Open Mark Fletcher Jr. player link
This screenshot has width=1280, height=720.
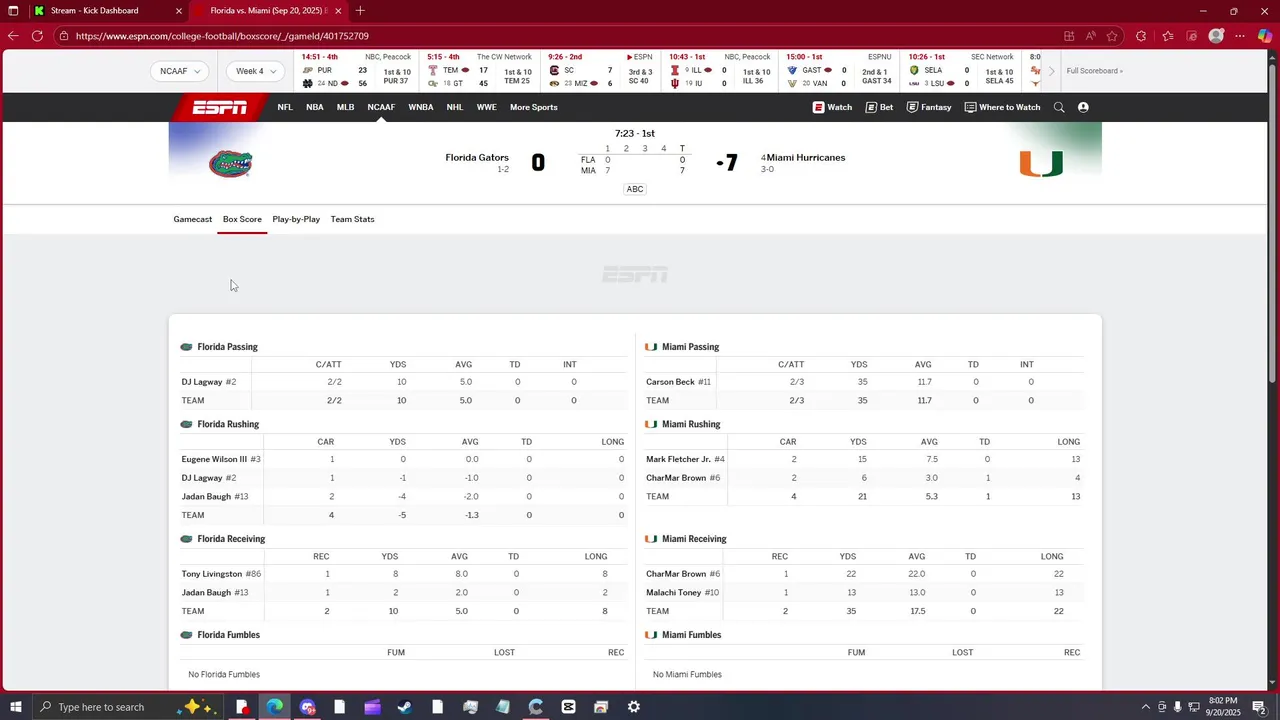point(678,459)
